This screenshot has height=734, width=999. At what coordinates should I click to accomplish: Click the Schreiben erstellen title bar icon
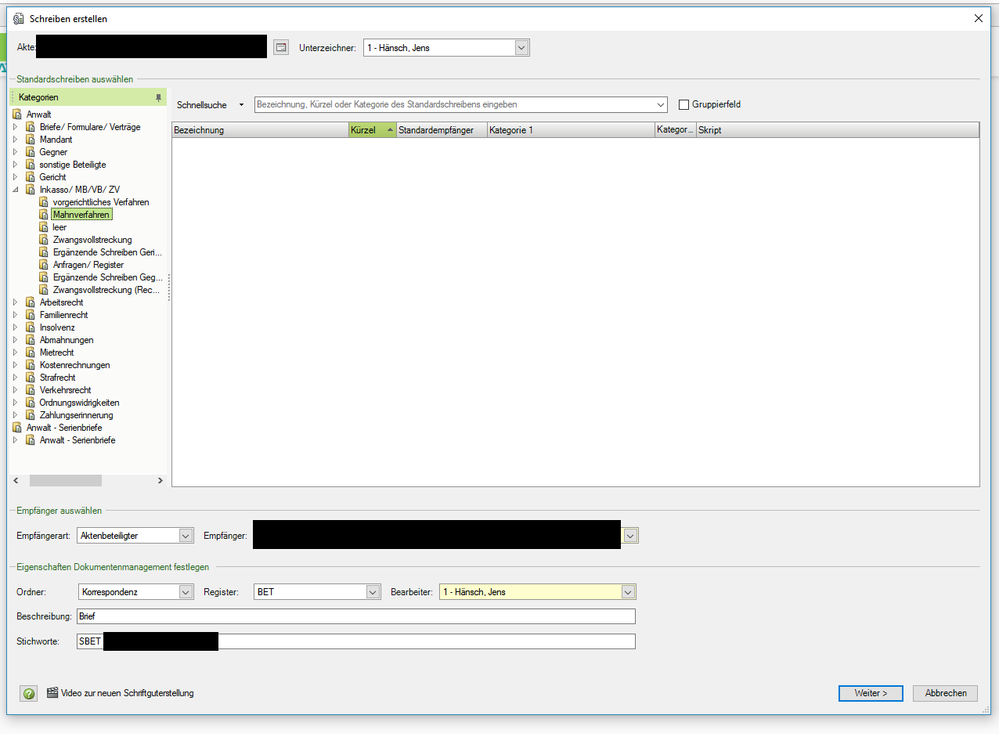18,18
